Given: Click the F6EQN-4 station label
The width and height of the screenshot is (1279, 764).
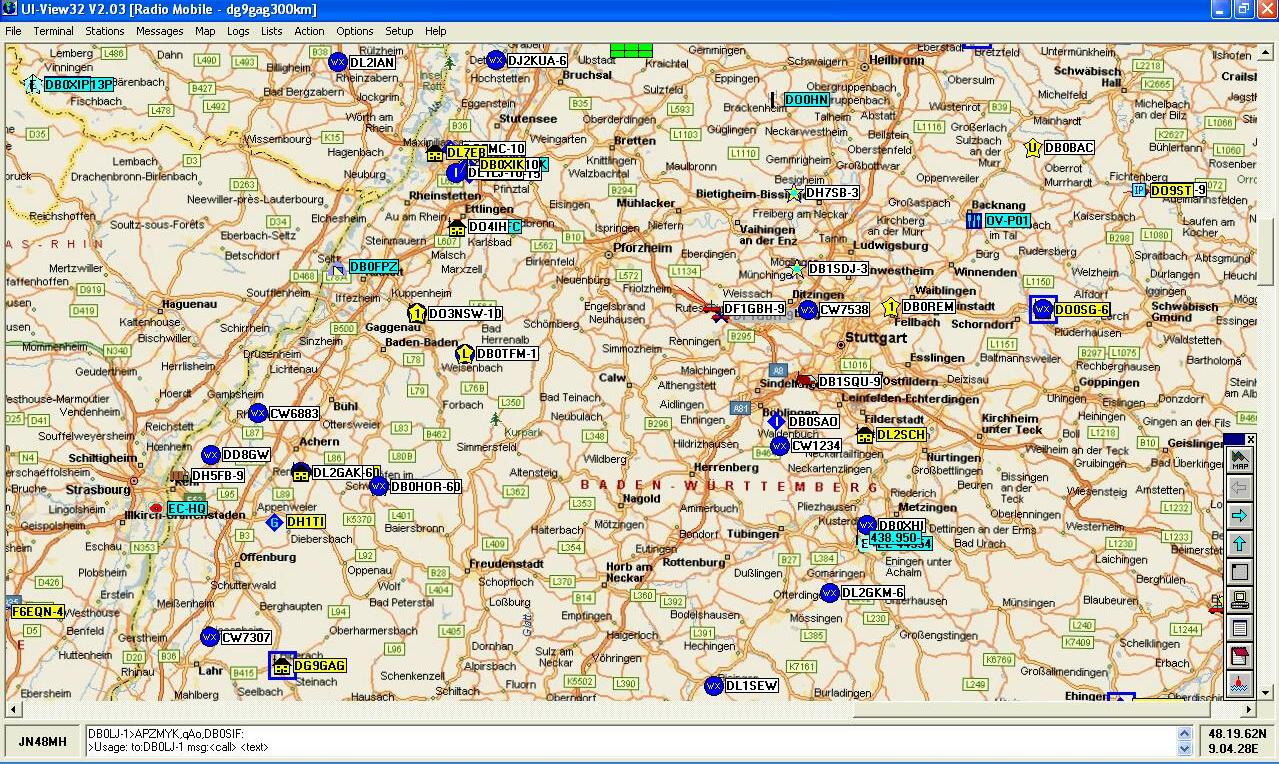Looking at the screenshot, I should click(38, 612).
